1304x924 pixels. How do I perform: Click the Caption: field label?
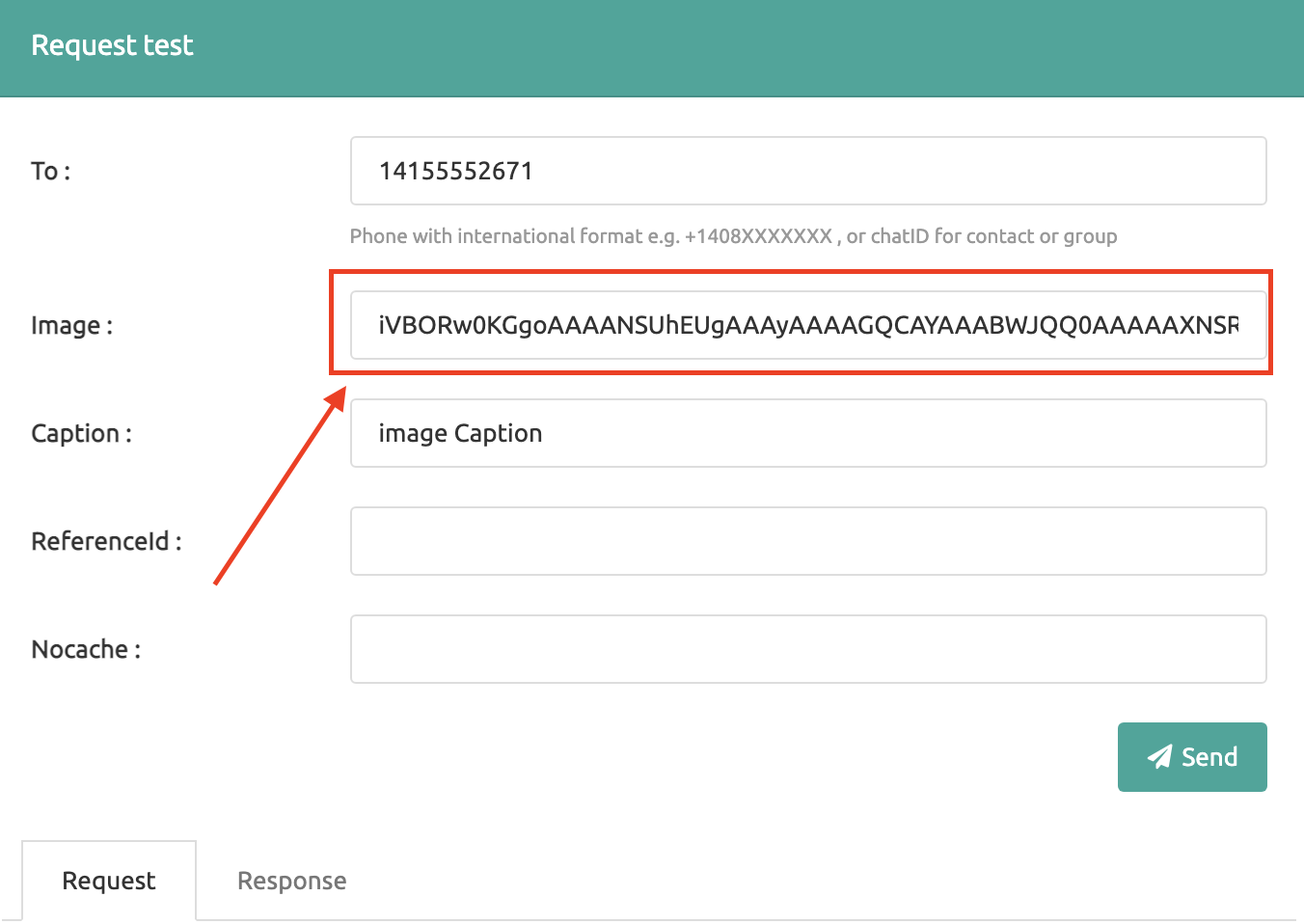[81, 434]
